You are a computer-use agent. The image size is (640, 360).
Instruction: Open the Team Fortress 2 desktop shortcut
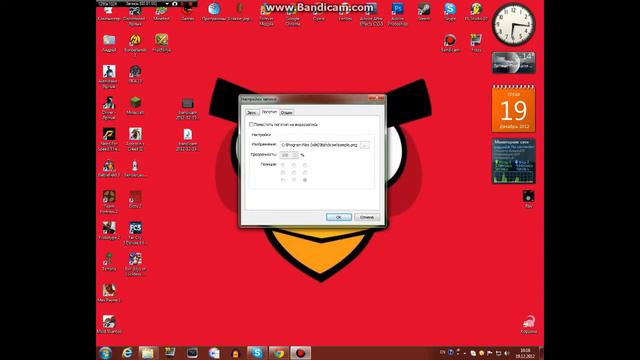click(x=109, y=202)
